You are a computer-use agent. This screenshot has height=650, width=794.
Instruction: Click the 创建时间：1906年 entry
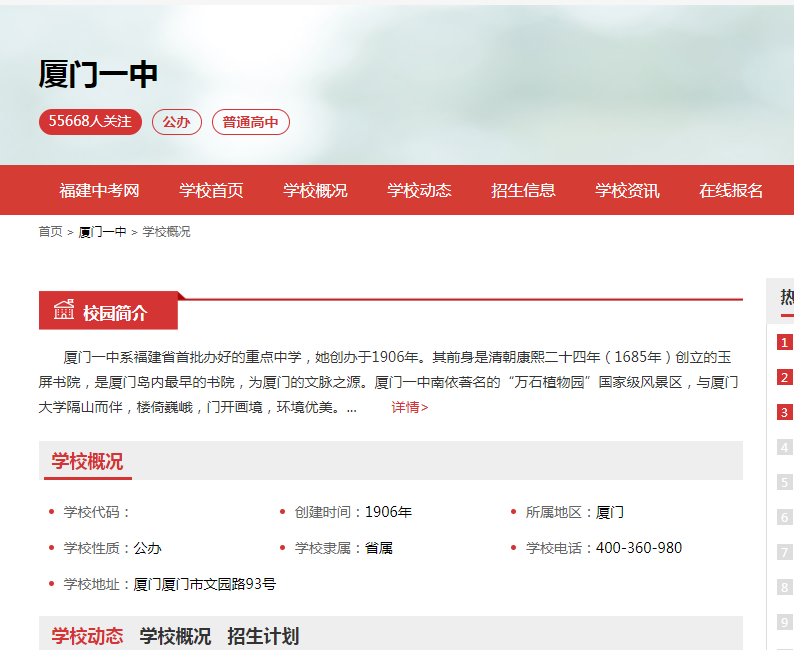click(353, 512)
